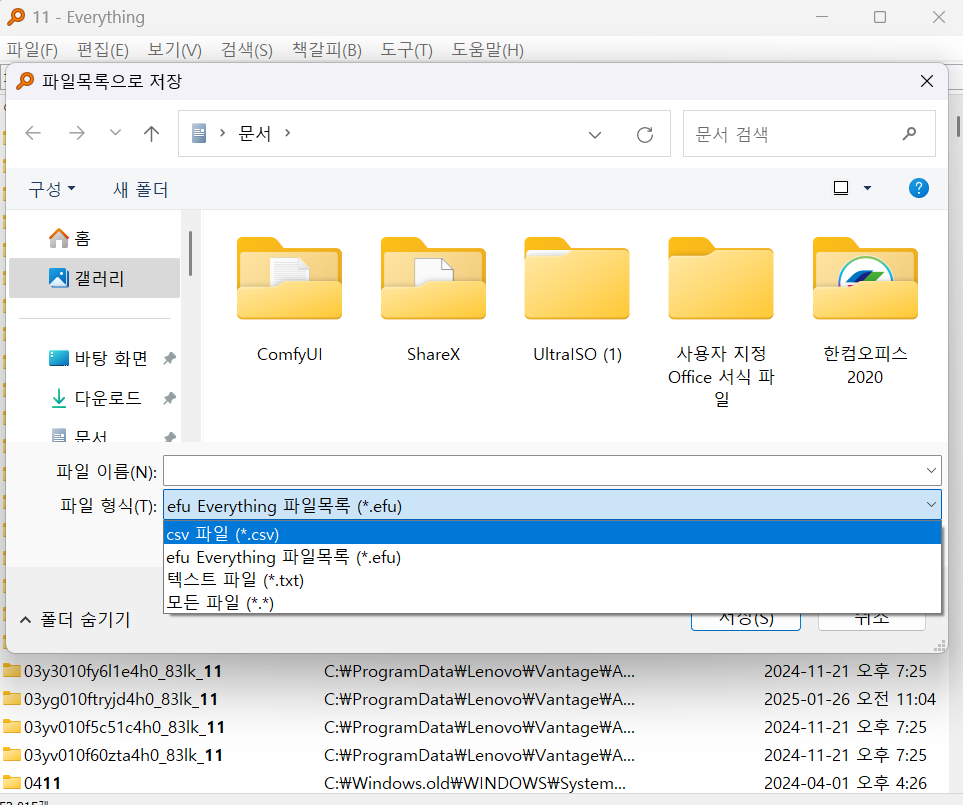Select the ComfyUI folder
The width and height of the screenshot is (963, 805).
pyautogui.click(x=289, y=300)
